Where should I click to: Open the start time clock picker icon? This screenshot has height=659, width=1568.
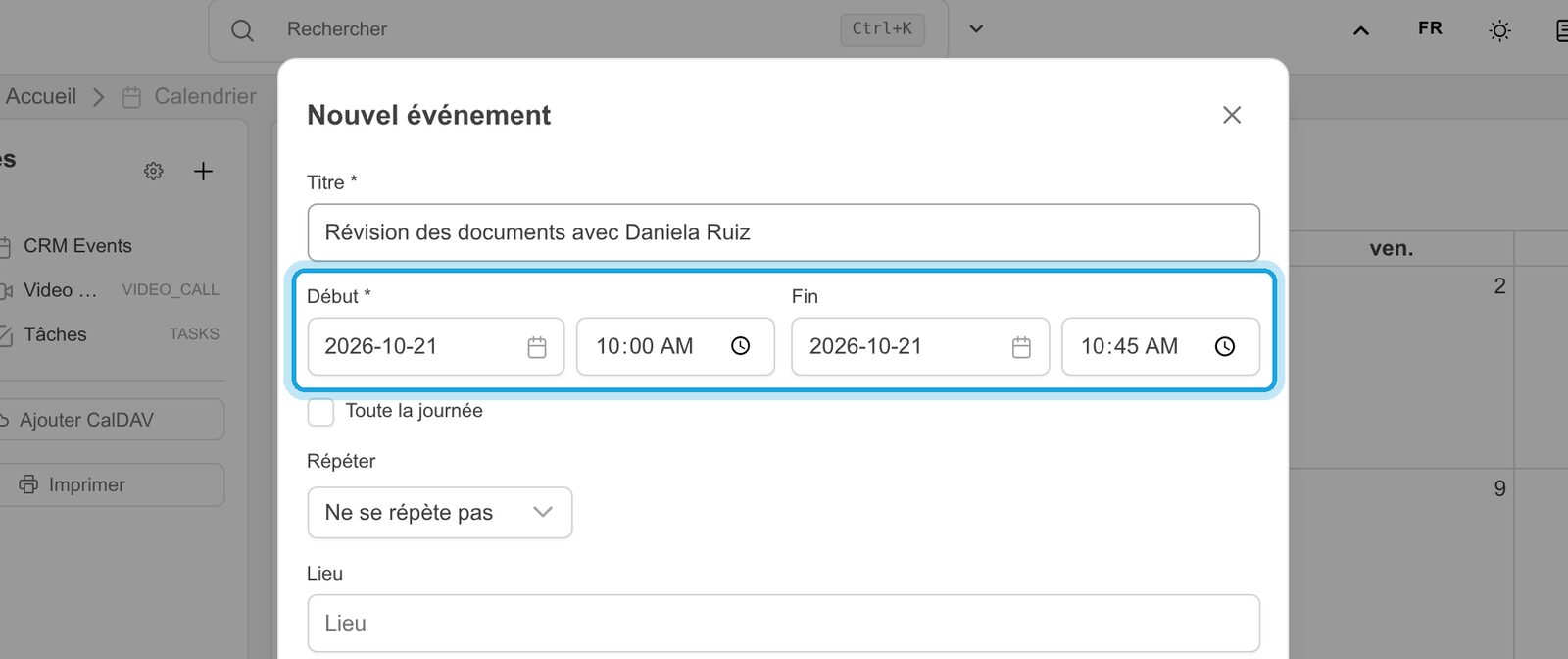click(x=740, y=346)
